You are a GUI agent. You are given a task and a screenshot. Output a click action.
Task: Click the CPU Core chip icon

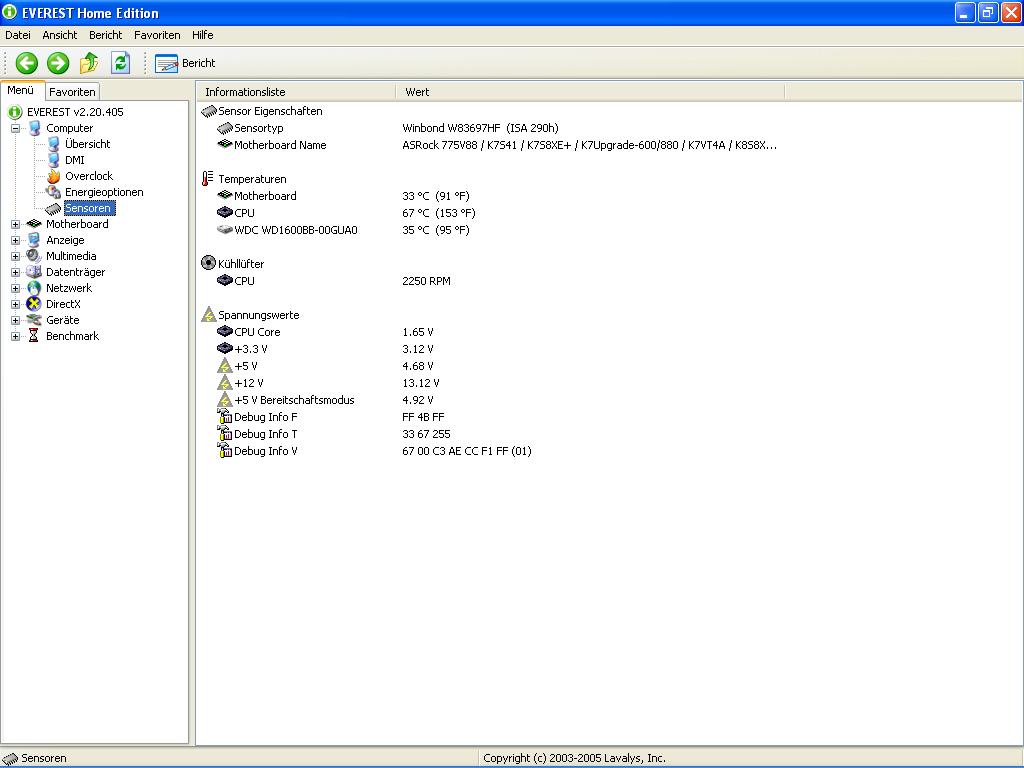click(225, 332)
